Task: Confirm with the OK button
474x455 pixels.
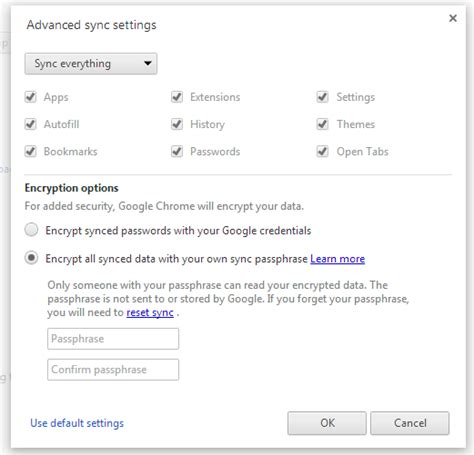Action: tap(327, 423)
